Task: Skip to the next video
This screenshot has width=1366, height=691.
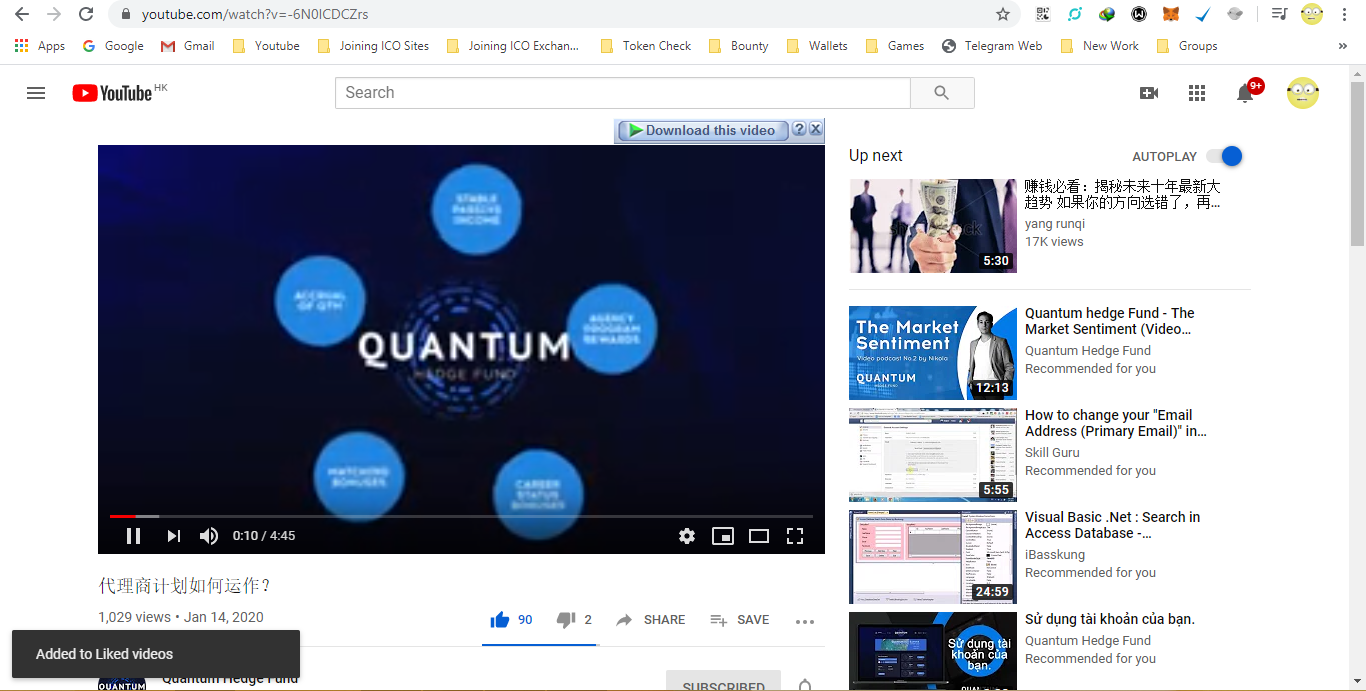Action: [x=174, y=536]
